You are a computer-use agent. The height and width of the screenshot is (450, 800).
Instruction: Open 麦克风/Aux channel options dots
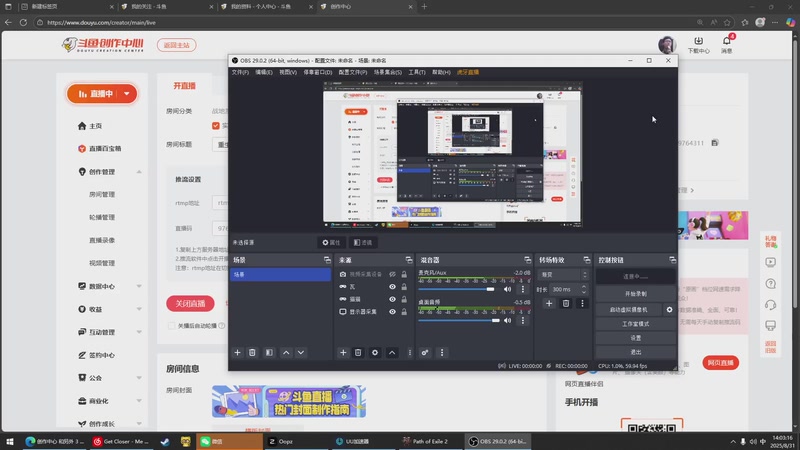pos(522,289)
